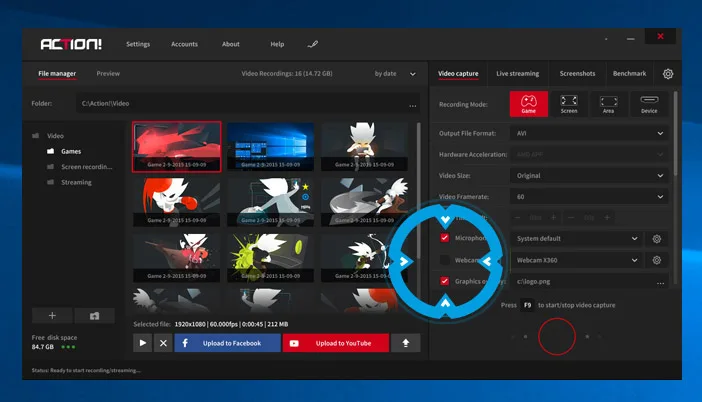The width and height of the screenshot is (702, 402).
Task: Open Microphone device settings gear
Action: click(657, 239)
